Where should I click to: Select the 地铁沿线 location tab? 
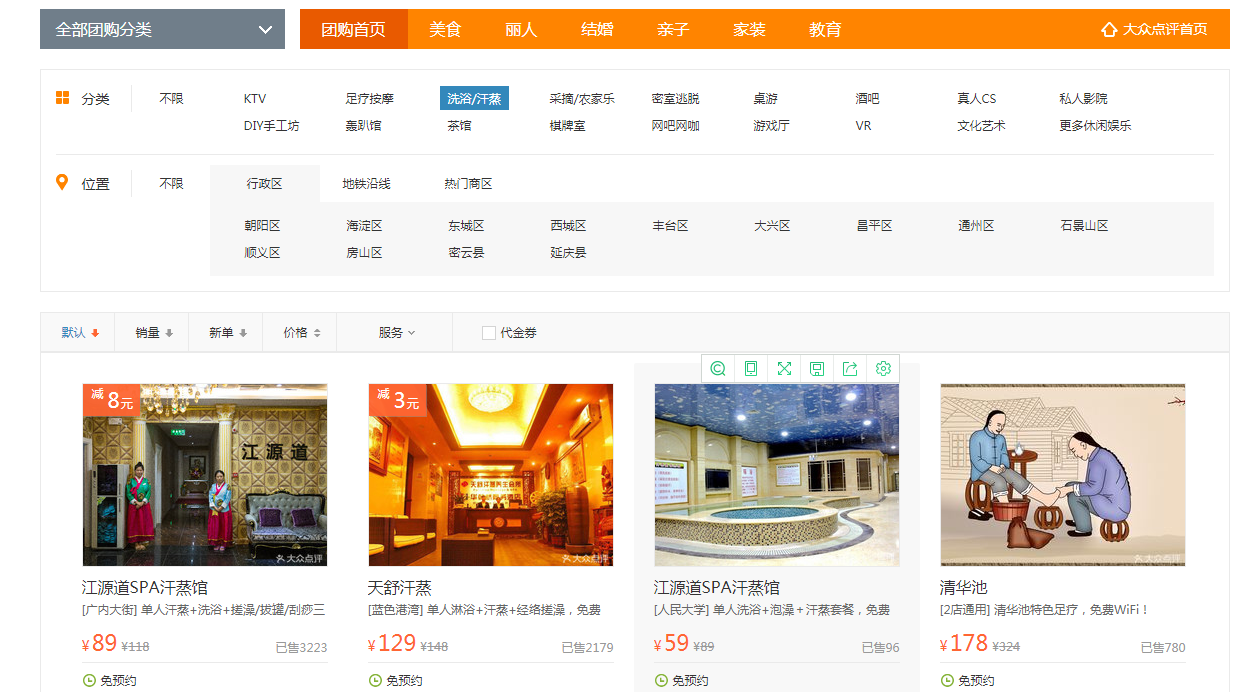367,184
